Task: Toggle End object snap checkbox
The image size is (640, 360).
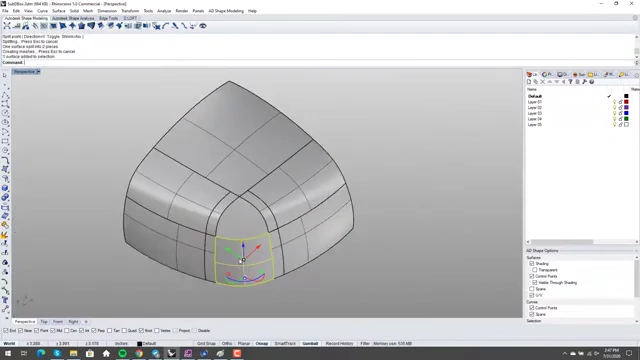Action: (6, 331)
